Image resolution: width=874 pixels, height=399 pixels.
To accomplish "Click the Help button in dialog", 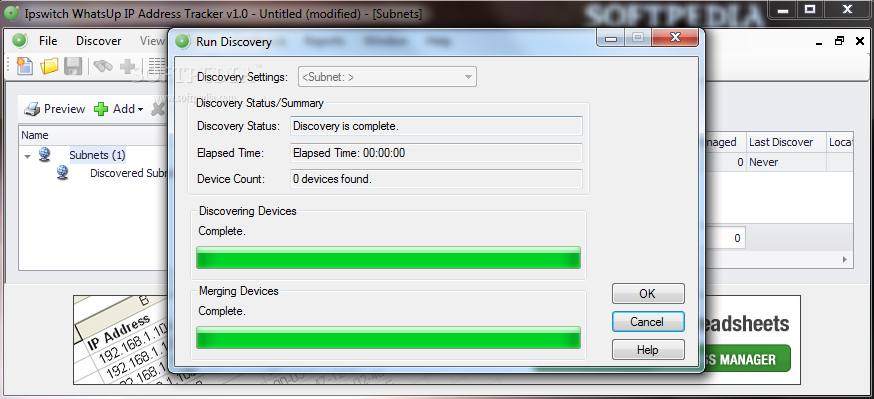I will pos(648,349).
